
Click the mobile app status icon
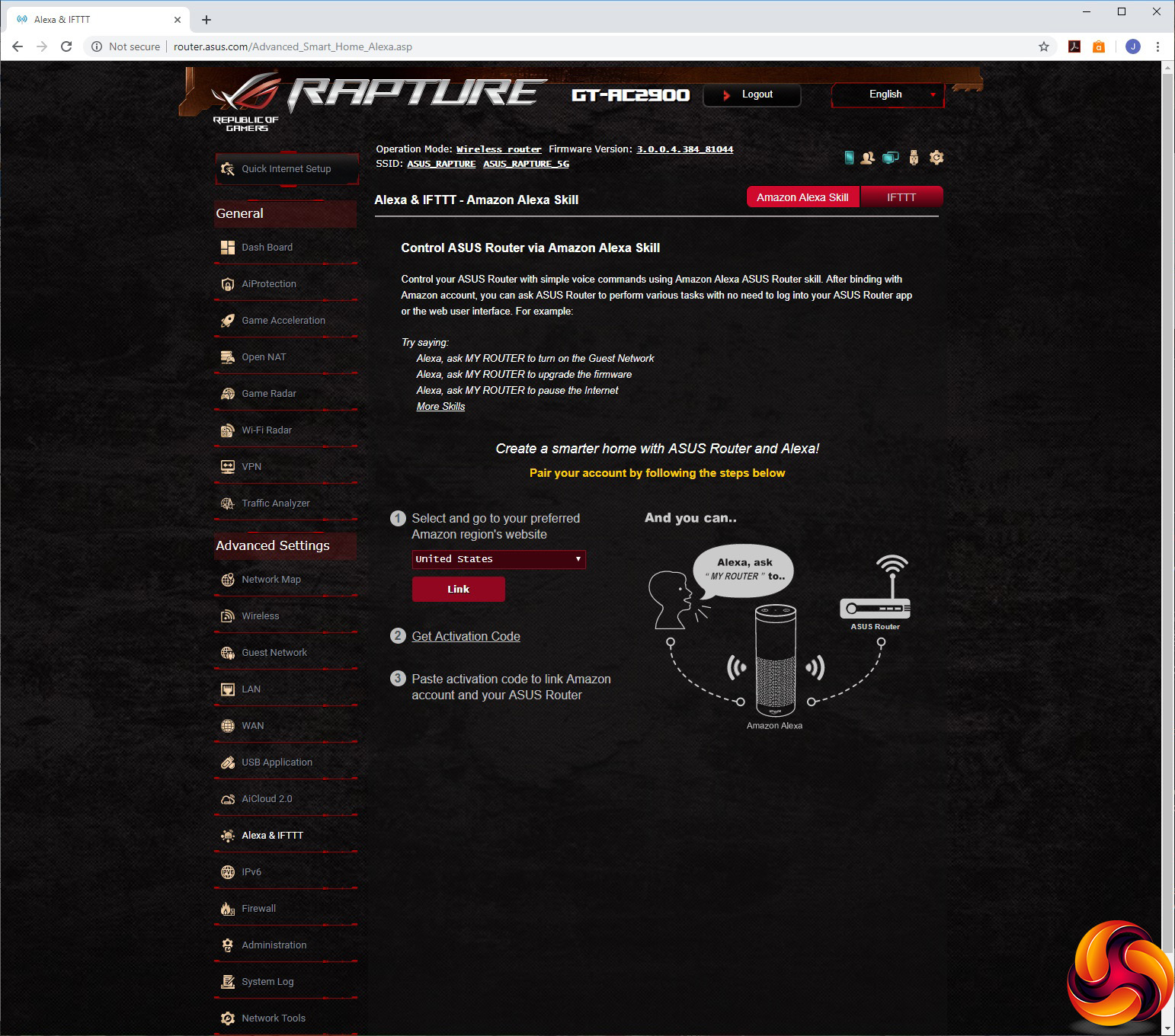[849, 158]
